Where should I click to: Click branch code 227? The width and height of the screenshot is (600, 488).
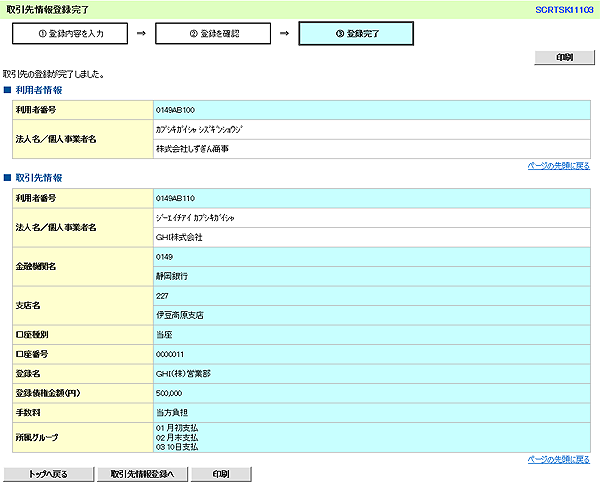[x=162, y=296]
